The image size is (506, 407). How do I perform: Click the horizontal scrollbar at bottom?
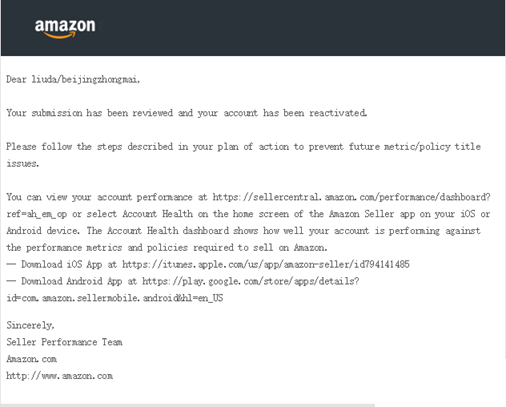[187, 405]
